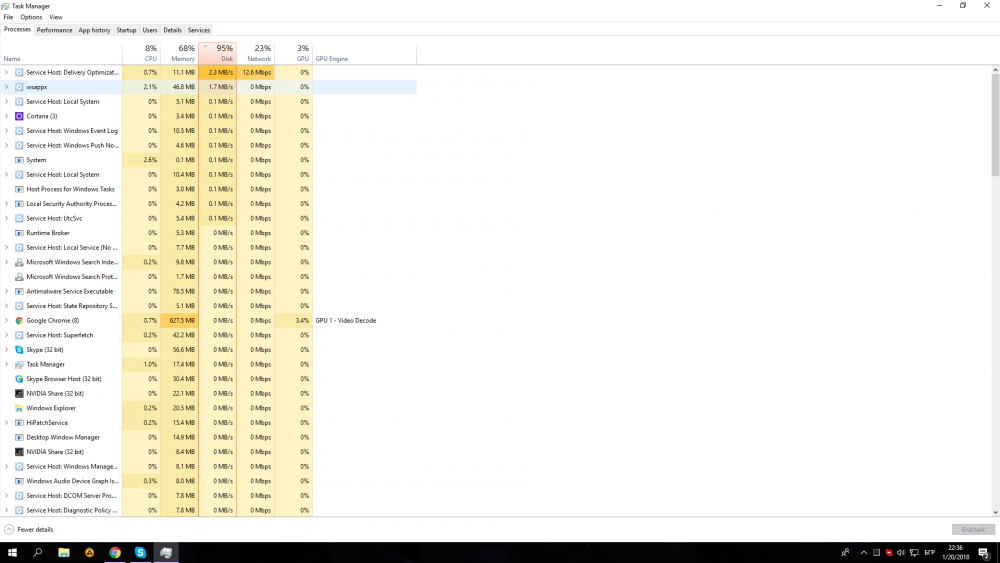The height and width of the screenshot is (563, 1000).
Task: Sort processes by GPU column
Action: pos(293,53)
